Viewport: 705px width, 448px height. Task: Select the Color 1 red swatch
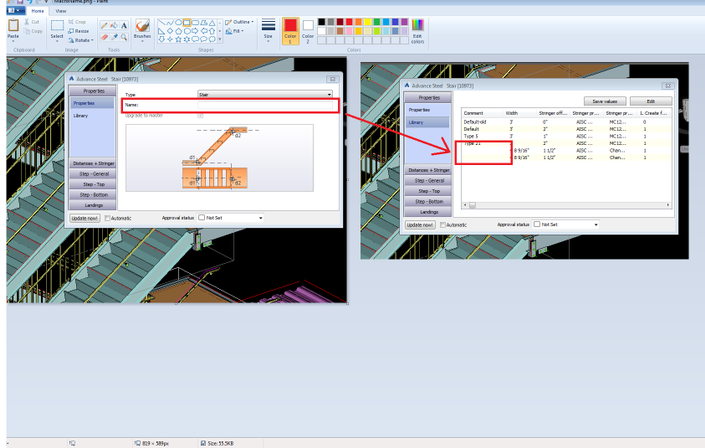290,31
